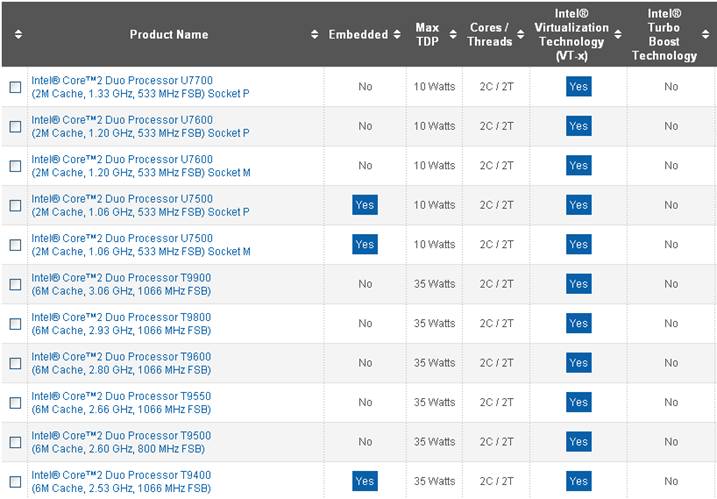Click the Product Name column header

click(169, 34)
